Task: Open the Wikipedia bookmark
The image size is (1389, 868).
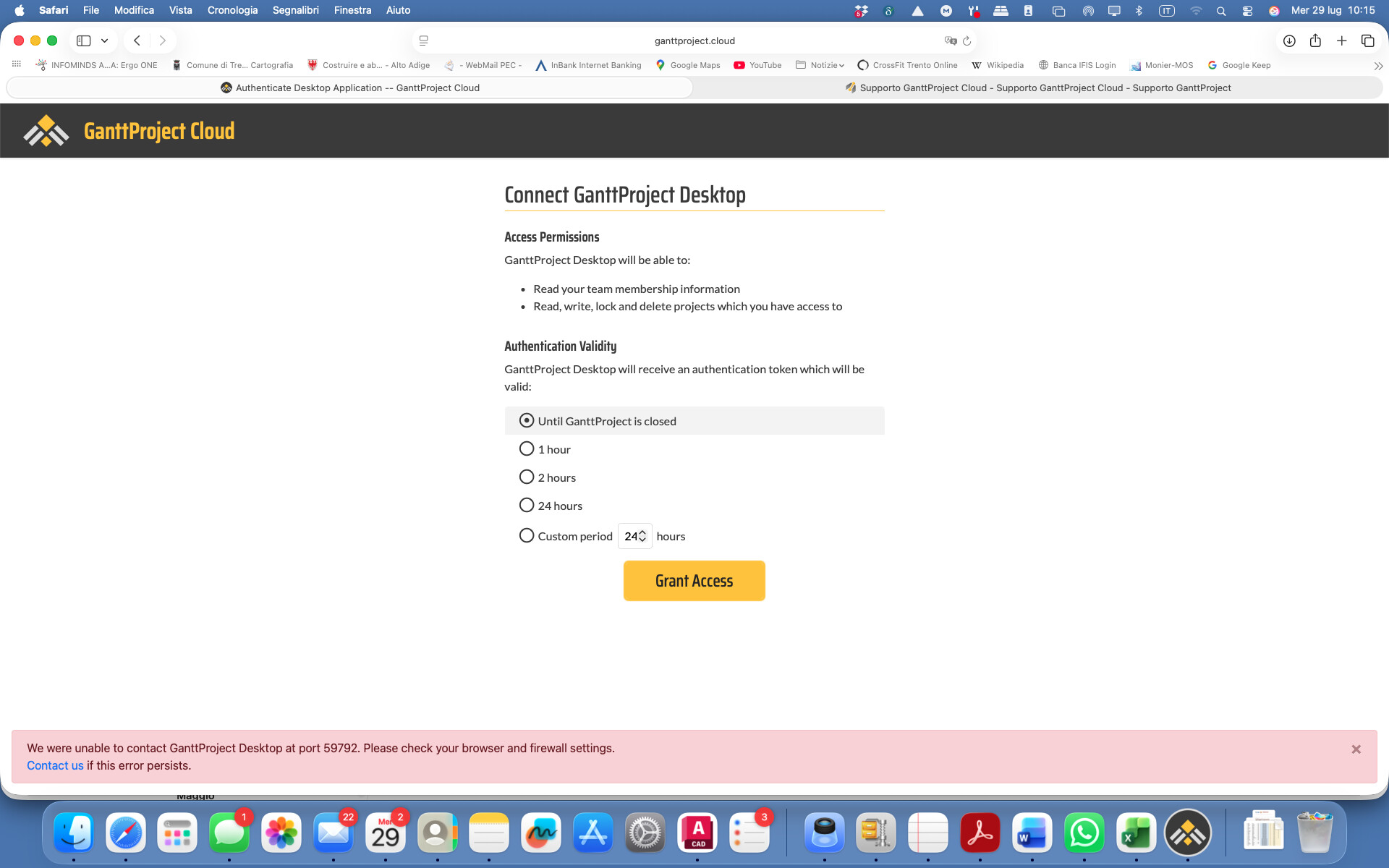Action: (x=998, y=65)
